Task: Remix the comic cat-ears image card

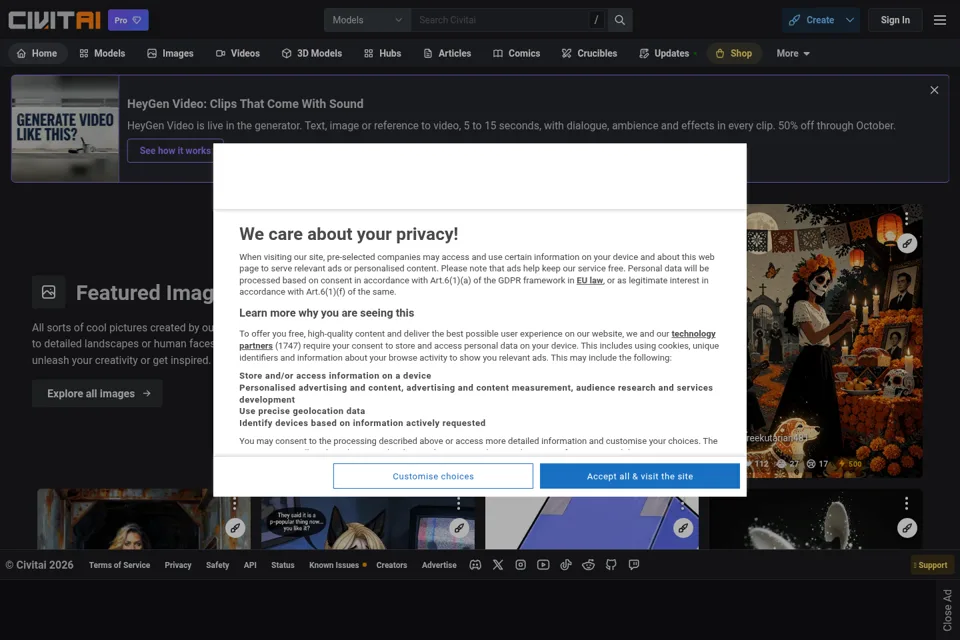Action: tap(459, 528)
